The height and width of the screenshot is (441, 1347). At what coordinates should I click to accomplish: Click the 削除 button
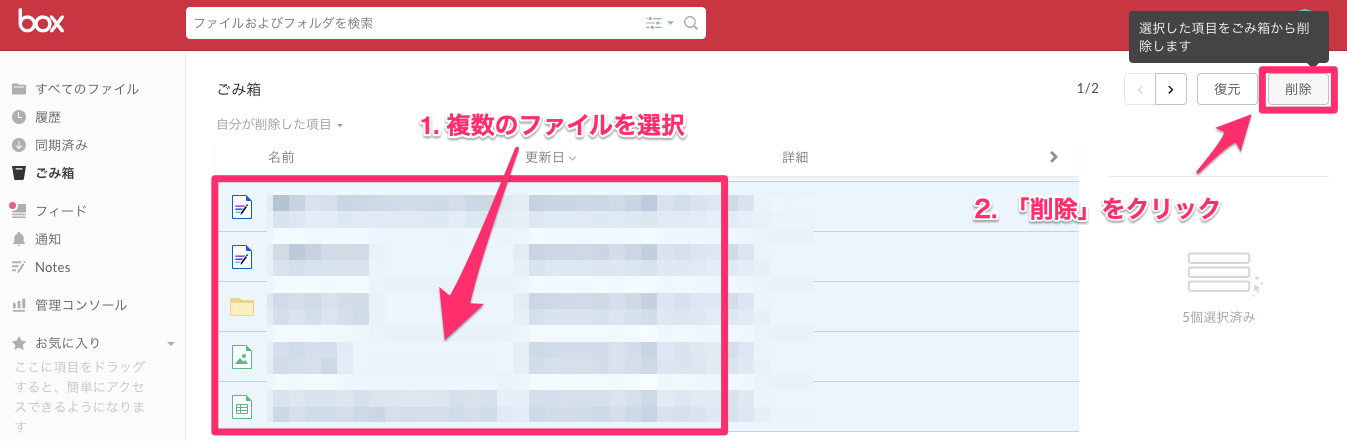(1298, 89)
